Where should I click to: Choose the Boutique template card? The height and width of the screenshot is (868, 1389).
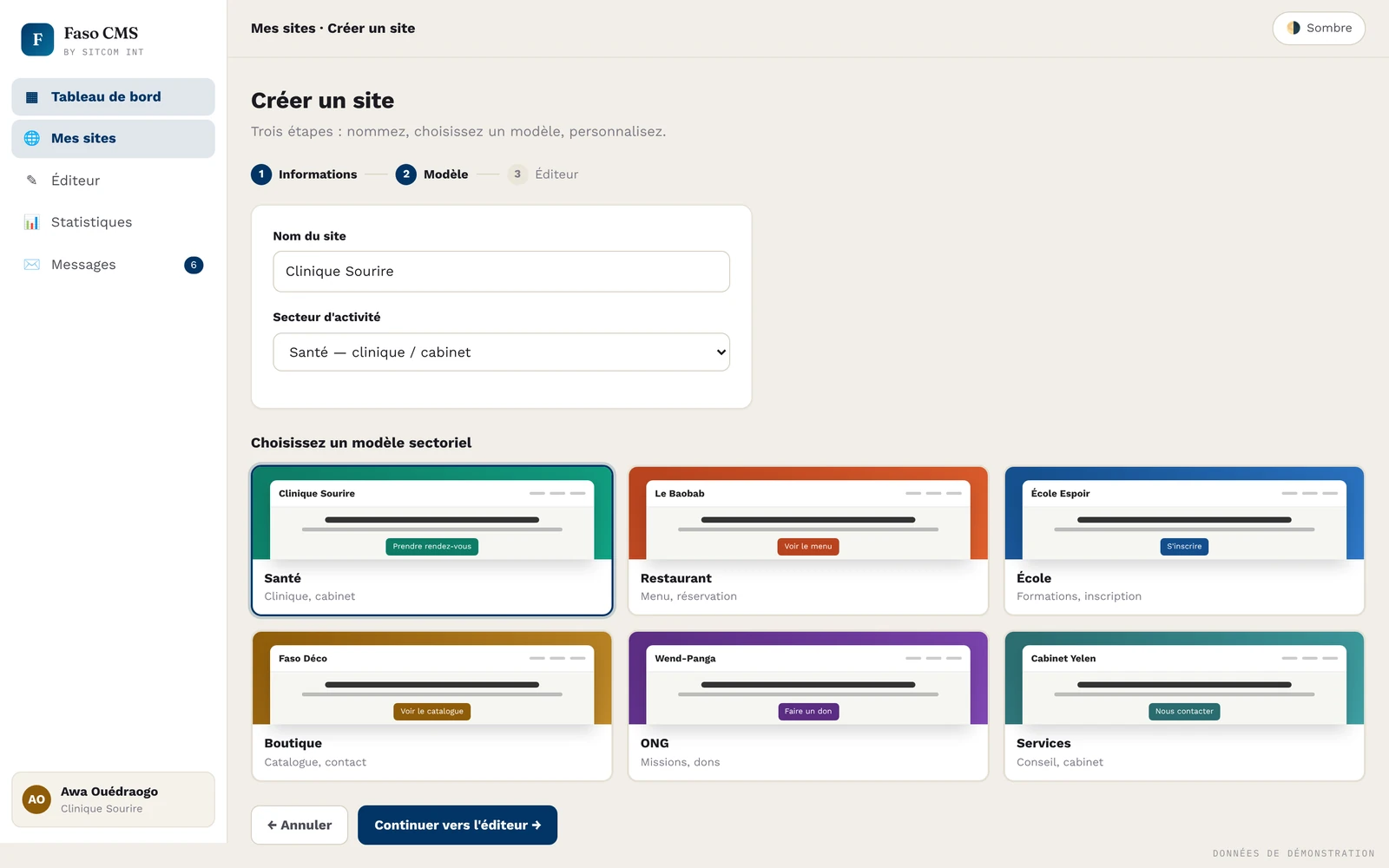tap(432, 706)
